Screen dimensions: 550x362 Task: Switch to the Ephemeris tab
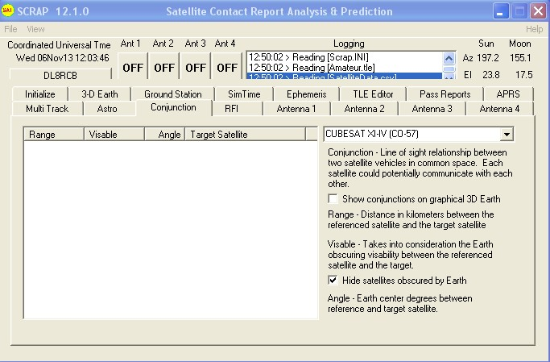(306, 94)
